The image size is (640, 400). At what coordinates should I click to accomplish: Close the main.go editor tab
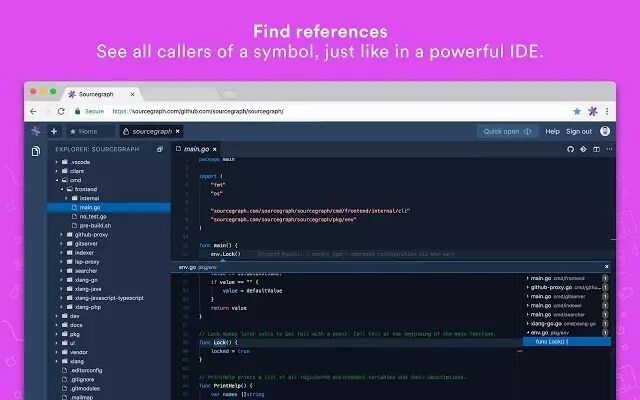pyautogui.click(x=215, y=149)
